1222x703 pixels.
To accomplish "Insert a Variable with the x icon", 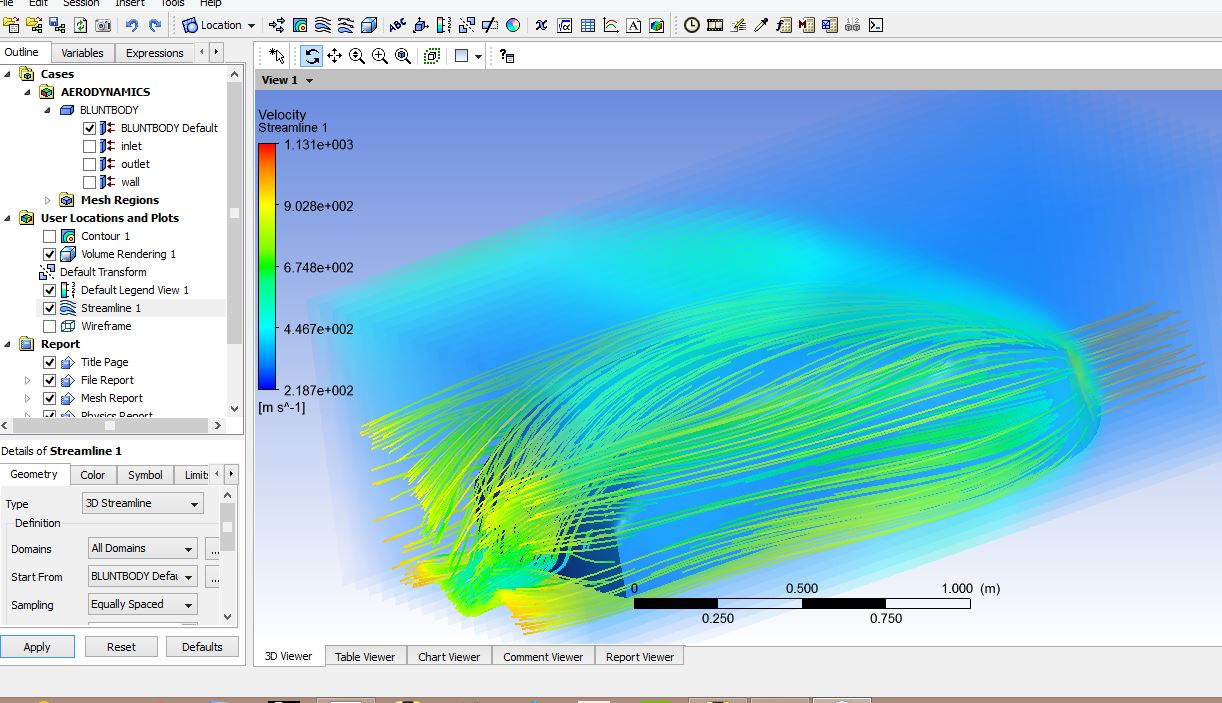I will pyautogui.click(x=541, y=25).
